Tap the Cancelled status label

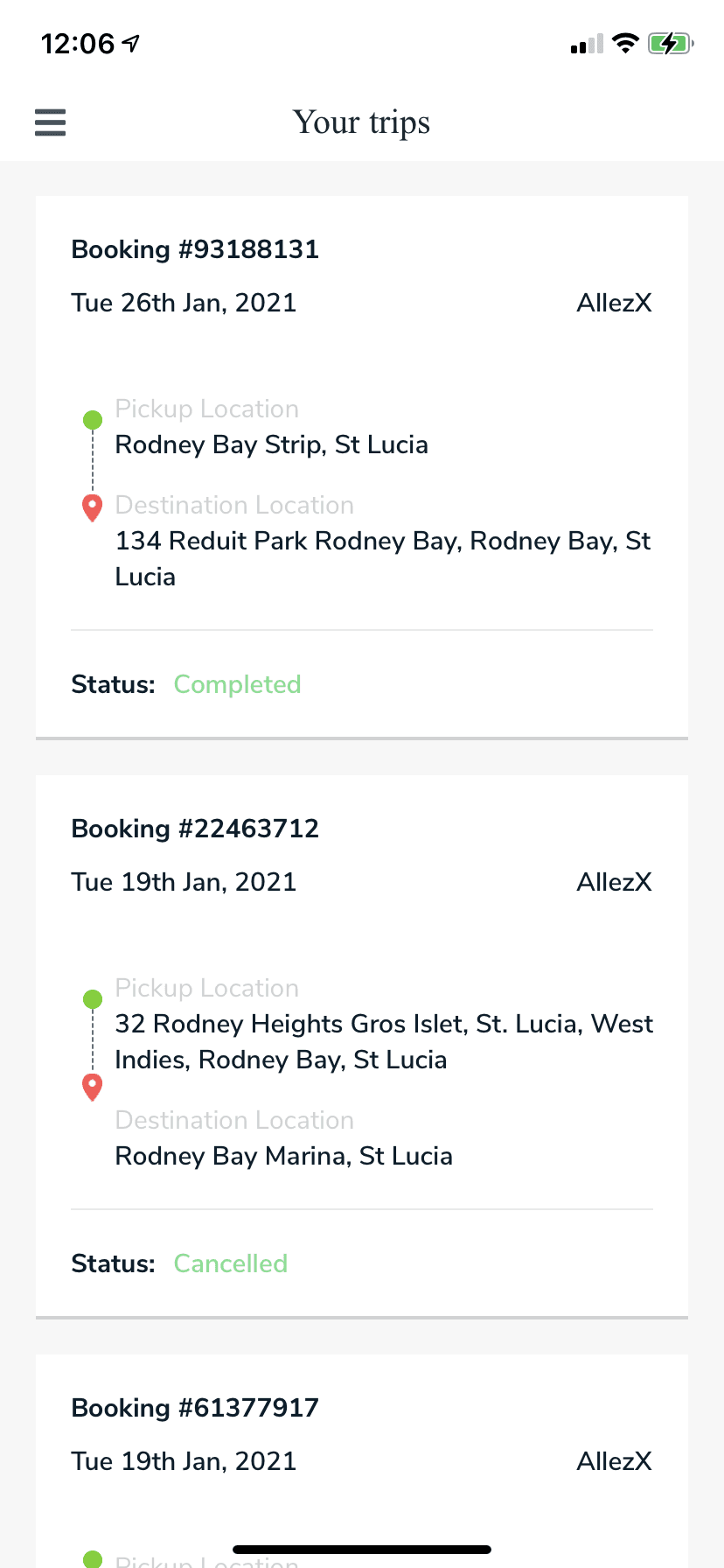coord(231,1263)
